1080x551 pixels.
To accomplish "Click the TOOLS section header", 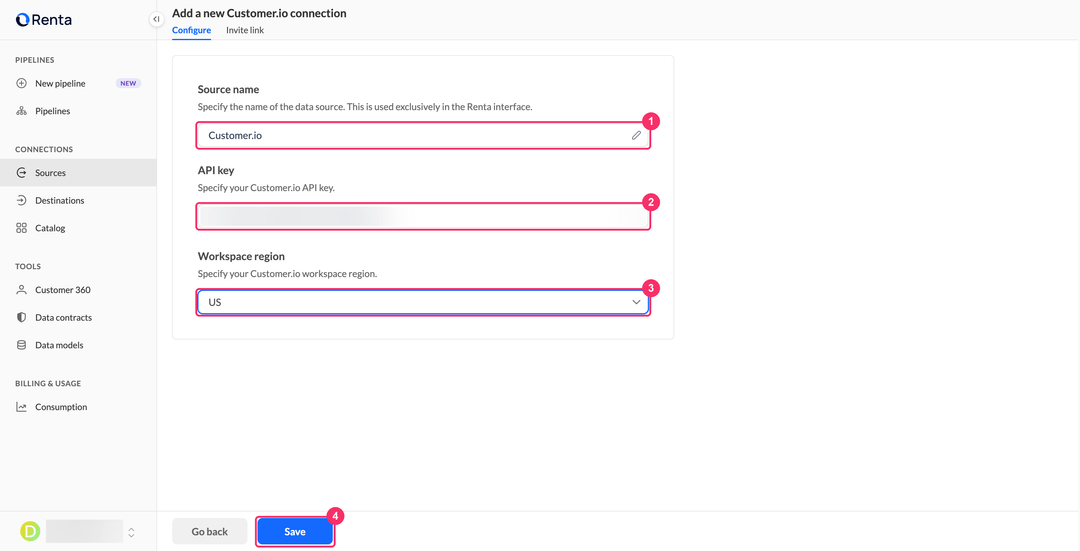I will coord(28,267).
